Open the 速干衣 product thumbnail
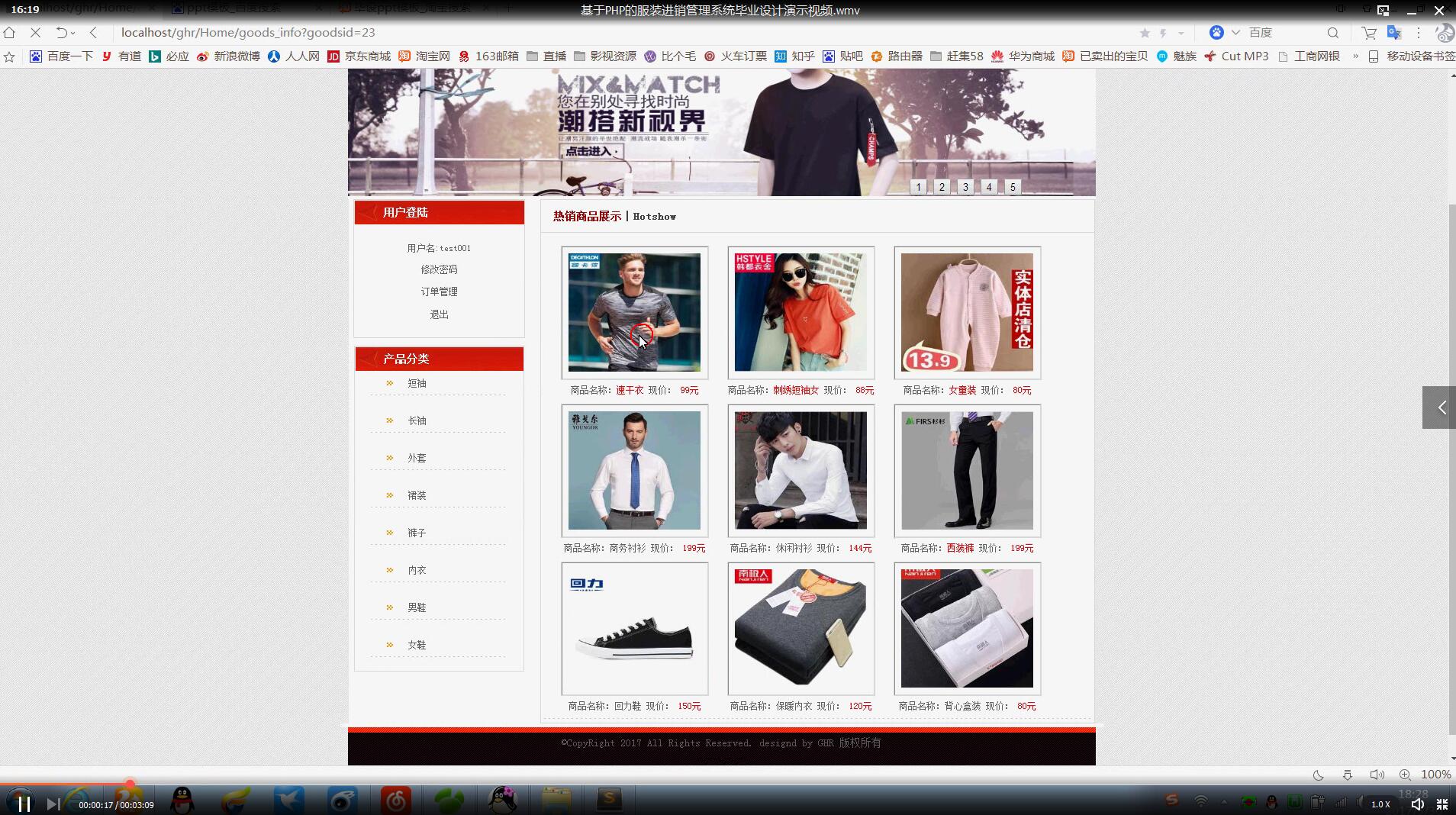This screenshot has width=1456, height=815. (x=635, y=313)
